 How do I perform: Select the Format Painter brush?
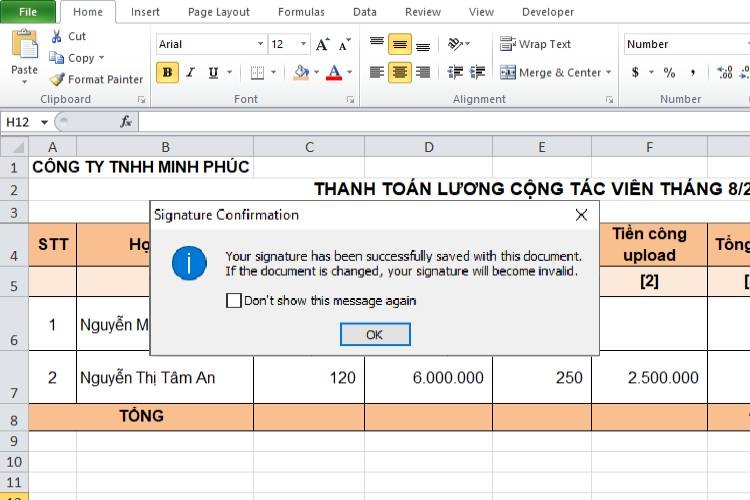click(57, 79)
